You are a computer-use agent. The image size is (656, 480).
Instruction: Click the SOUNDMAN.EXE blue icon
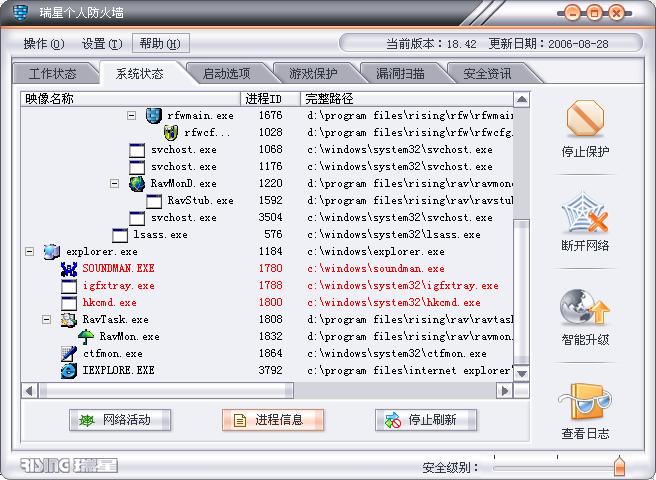coord(69,269)
